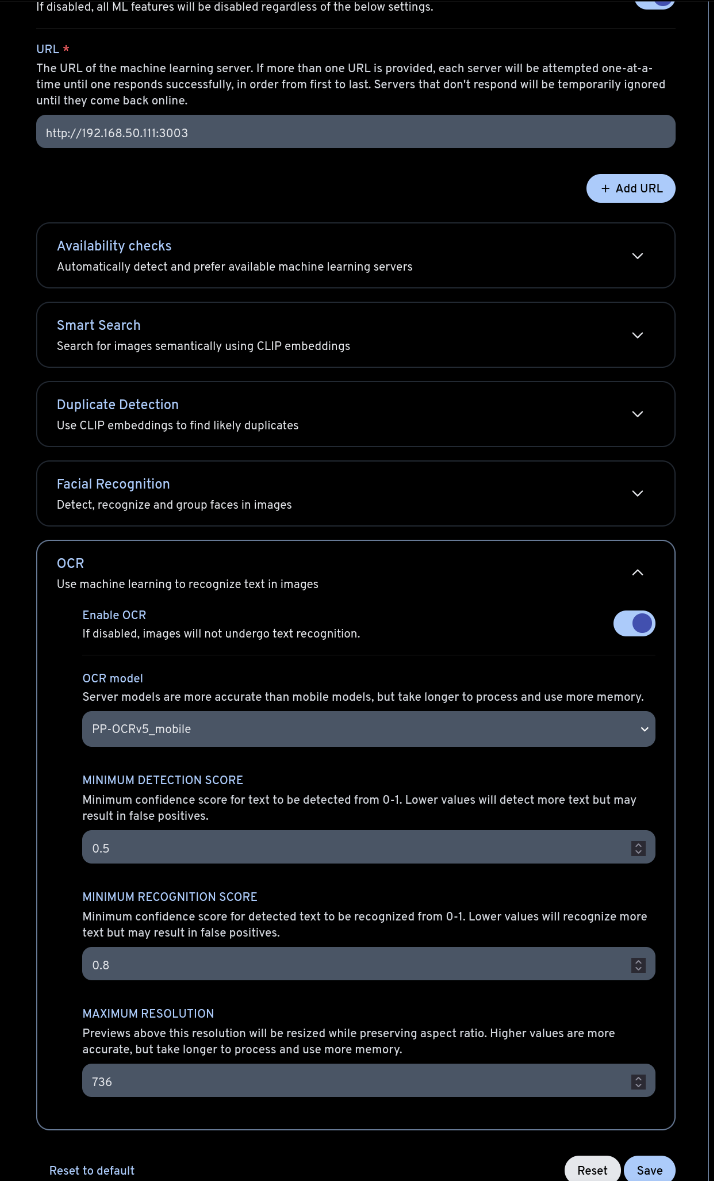Adjust the maximum resolution stepper

tap(638, 1082)
